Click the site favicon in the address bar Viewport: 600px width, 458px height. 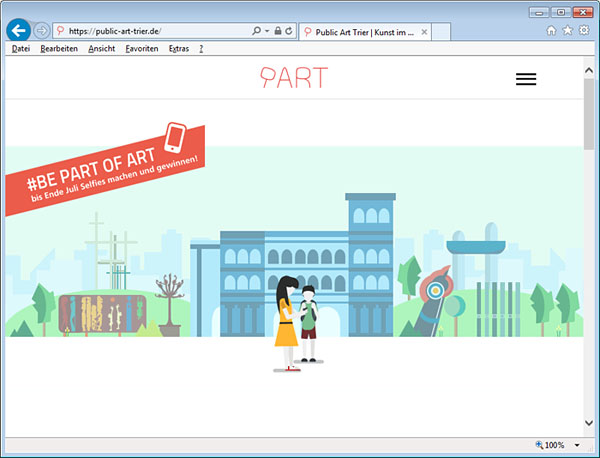pyautogui.click(x=60, y=31)
